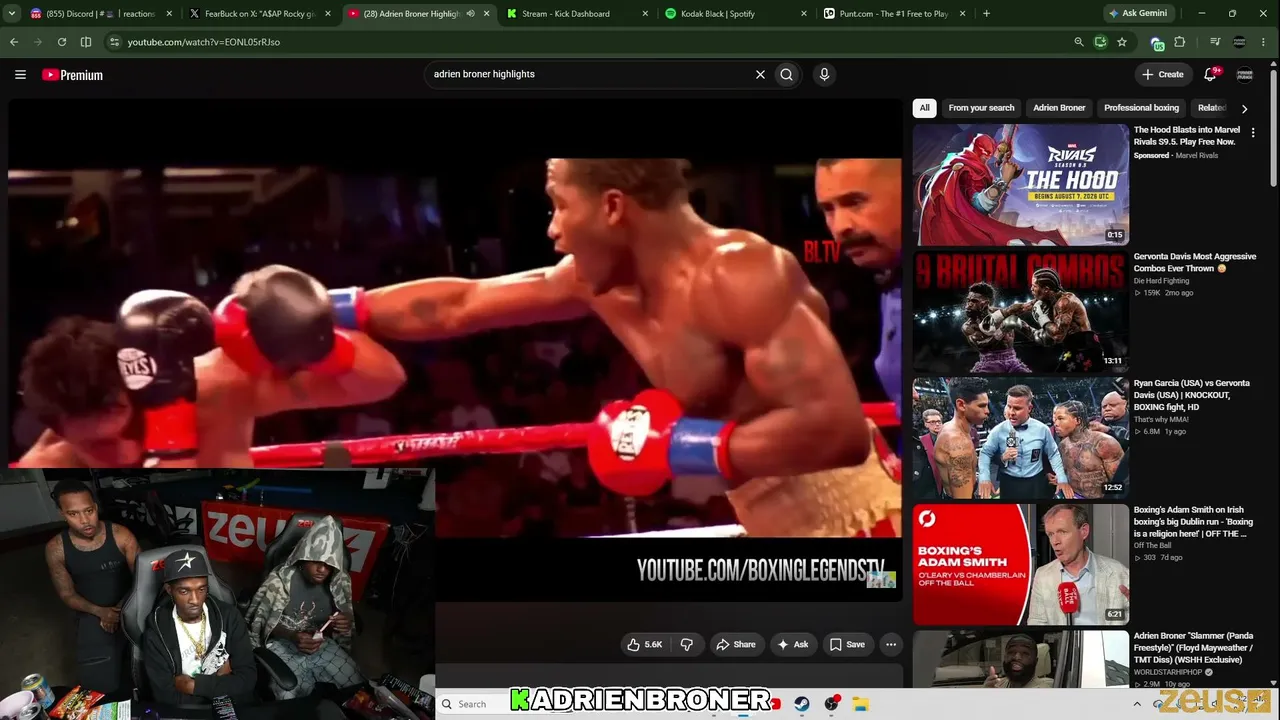Click the Create button
The width and height of the screenshot is (1280, 720).
1163,74
